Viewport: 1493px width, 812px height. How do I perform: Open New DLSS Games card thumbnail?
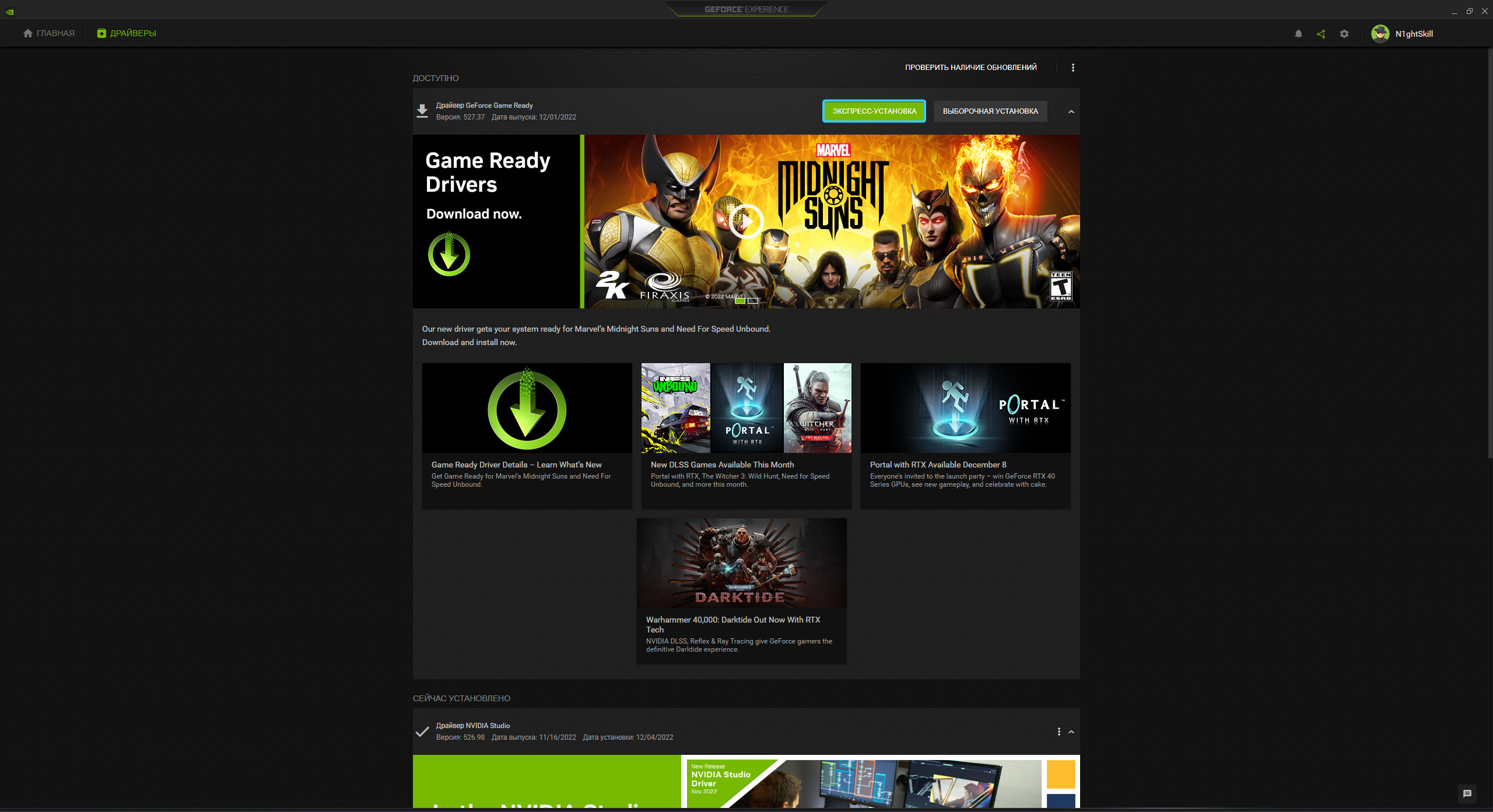pyautogui.click(x=746, y=408)
